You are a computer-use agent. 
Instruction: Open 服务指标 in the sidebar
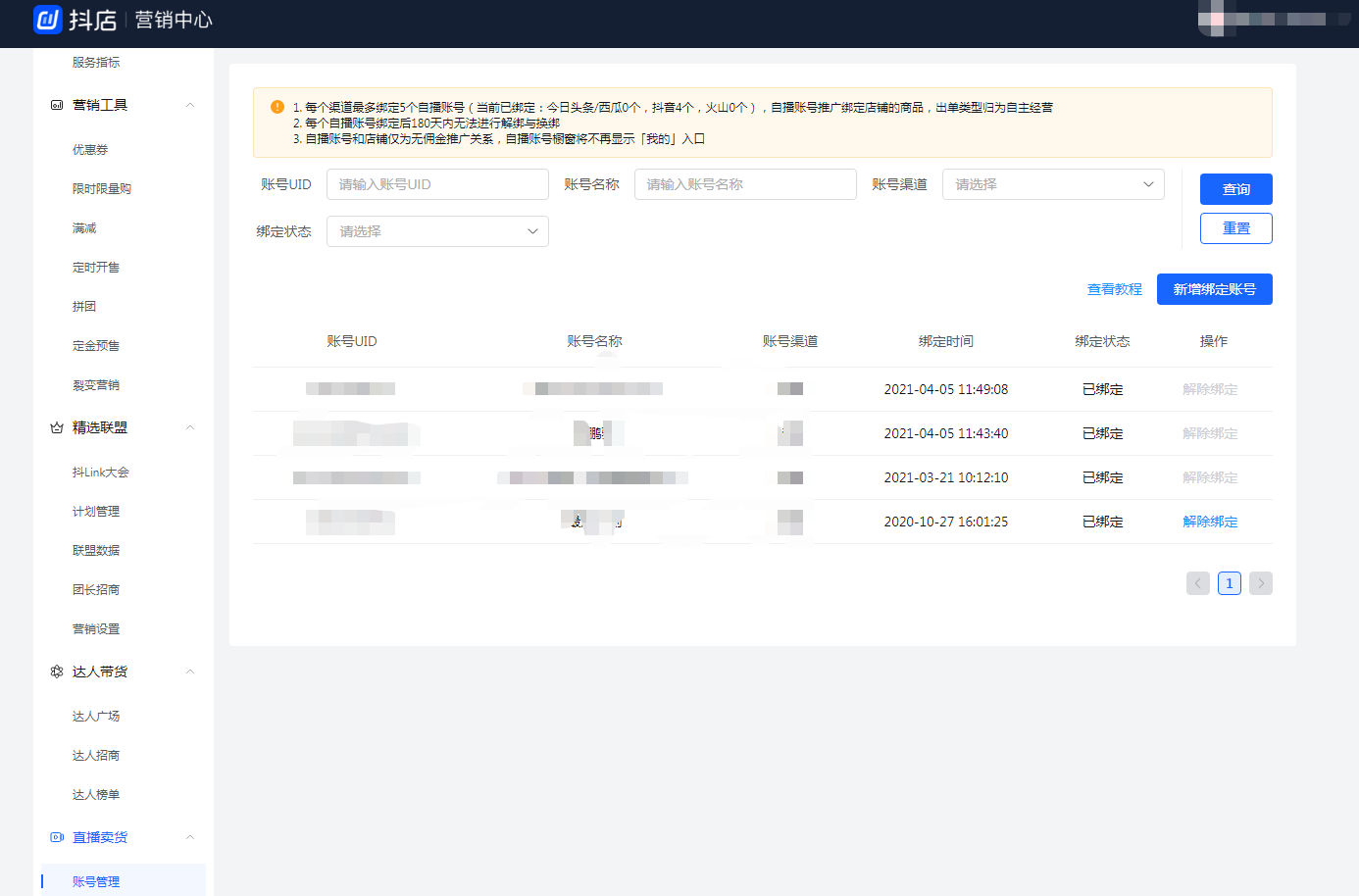[x=96, y=63]
